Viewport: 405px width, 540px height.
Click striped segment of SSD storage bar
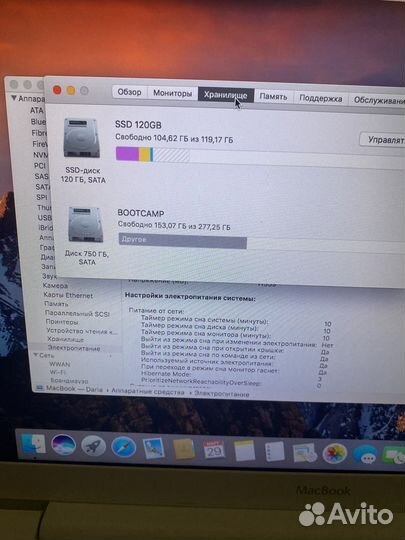172,155
